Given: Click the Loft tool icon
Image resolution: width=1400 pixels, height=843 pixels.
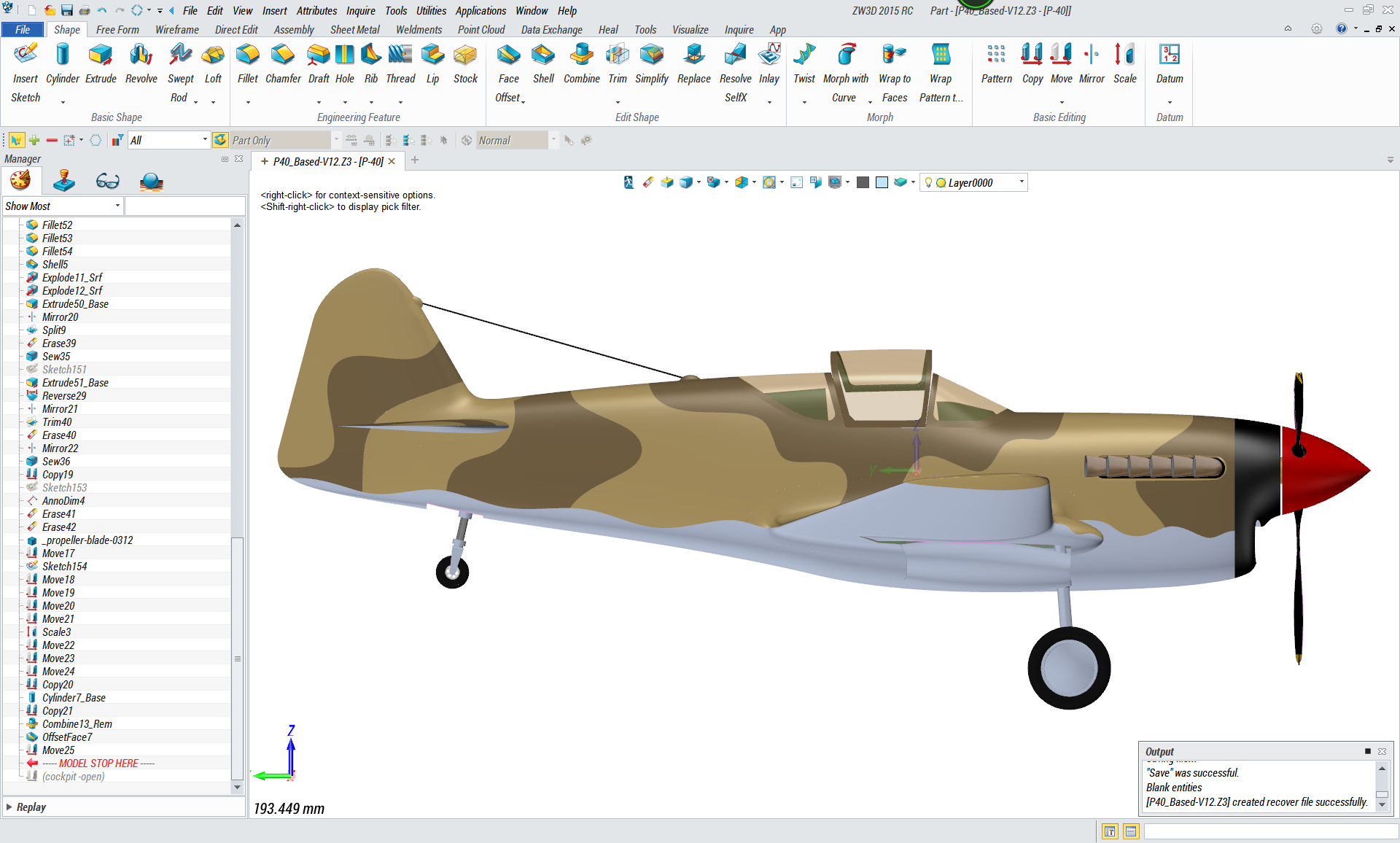Looking at the screenshot, I should (213, 55).
